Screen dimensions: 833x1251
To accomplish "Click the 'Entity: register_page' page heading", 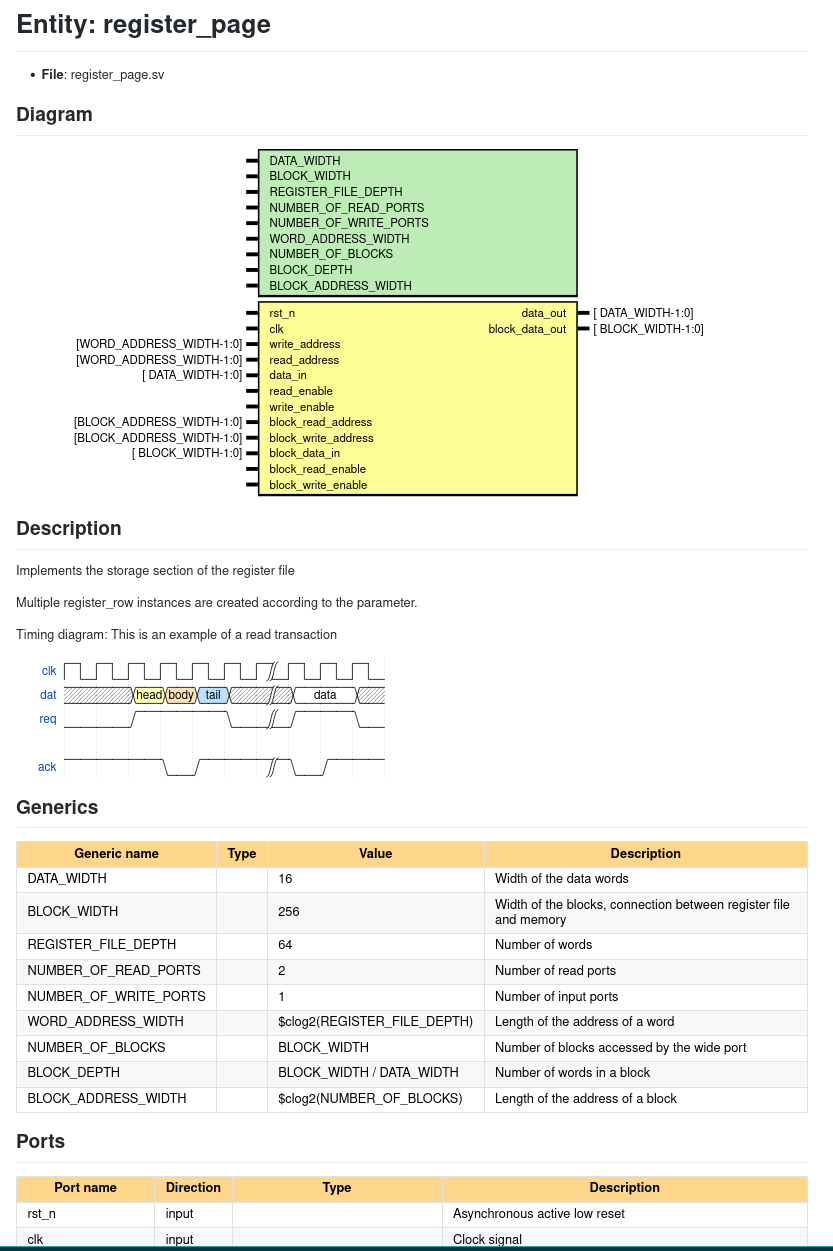I will tap(143, 25).
